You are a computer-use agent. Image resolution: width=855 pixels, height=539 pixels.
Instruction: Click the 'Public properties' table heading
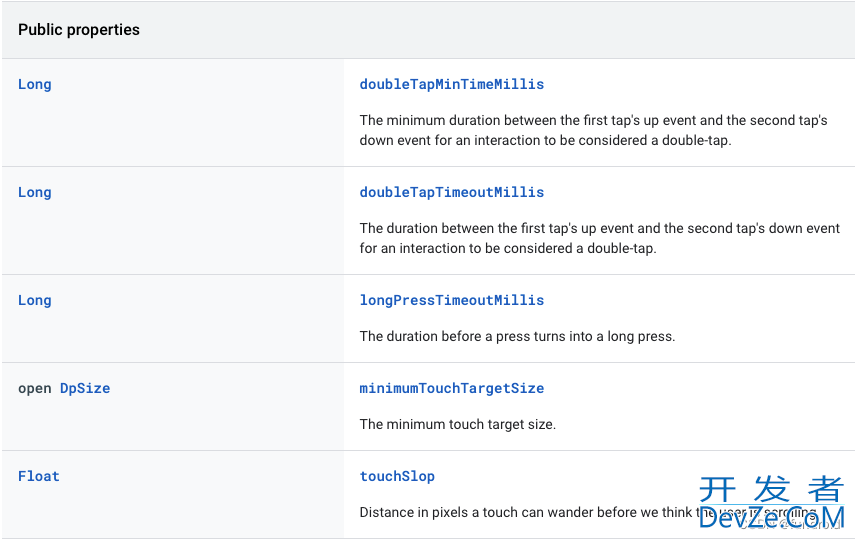[79, 30]
